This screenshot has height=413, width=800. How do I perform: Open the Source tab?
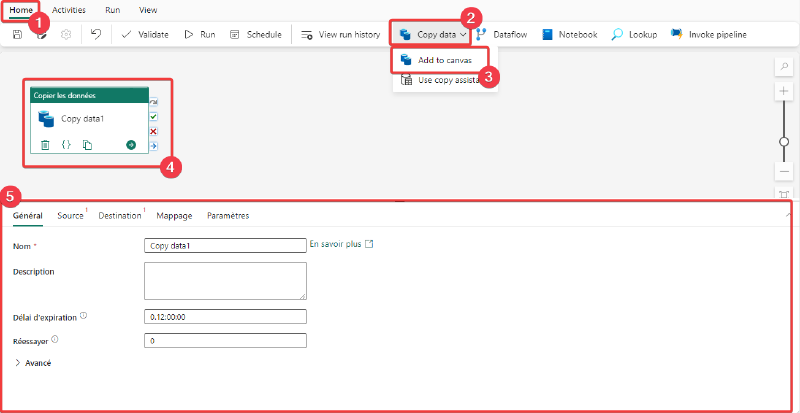(x=70, y=216)
